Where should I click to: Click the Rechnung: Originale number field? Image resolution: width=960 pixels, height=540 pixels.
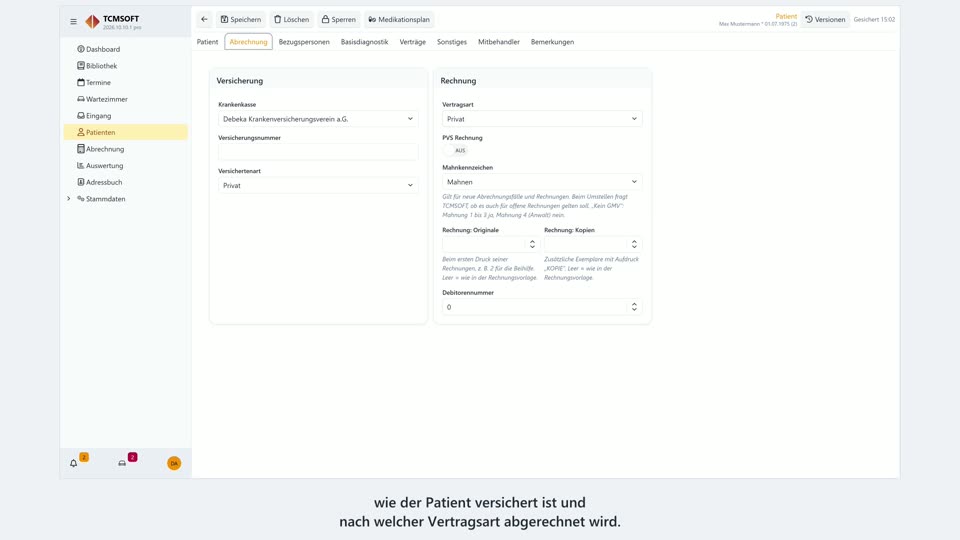tap(485, 244)
